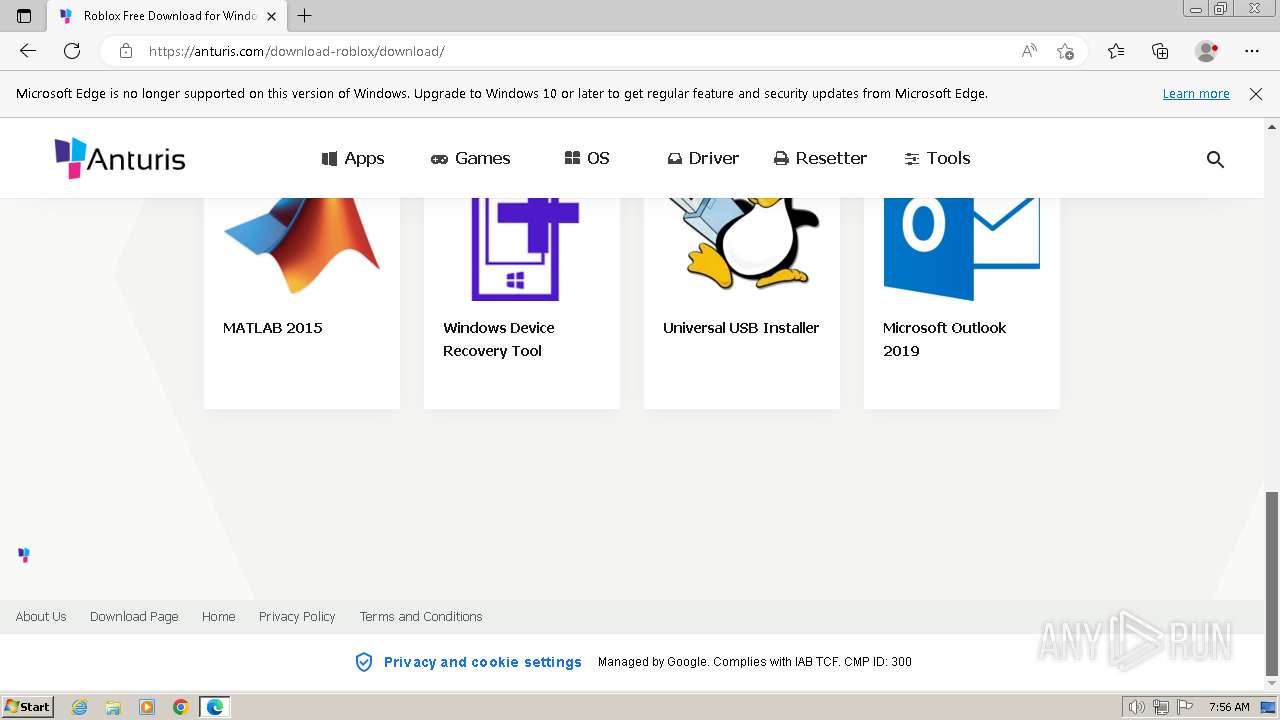Click MATLAB 2015 title link
The height and width of the screenshot is (720, 1280).
272,328
